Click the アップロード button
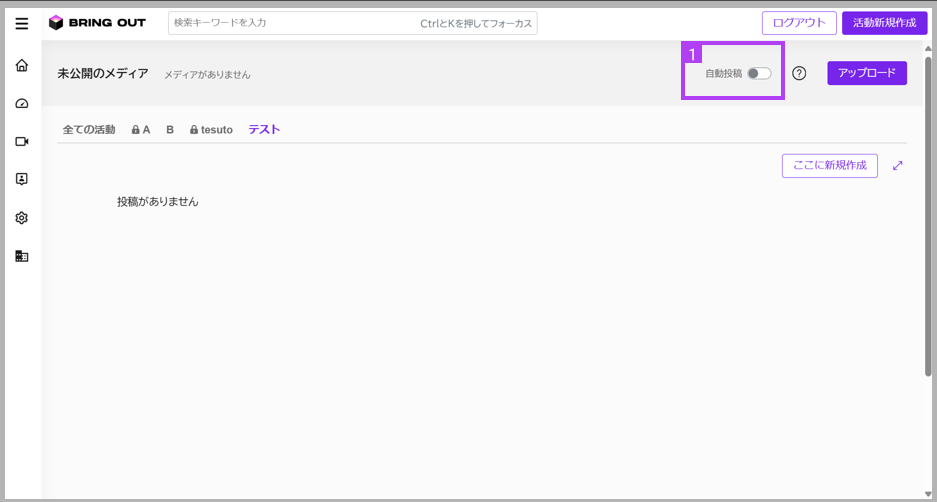 [866, 73]
